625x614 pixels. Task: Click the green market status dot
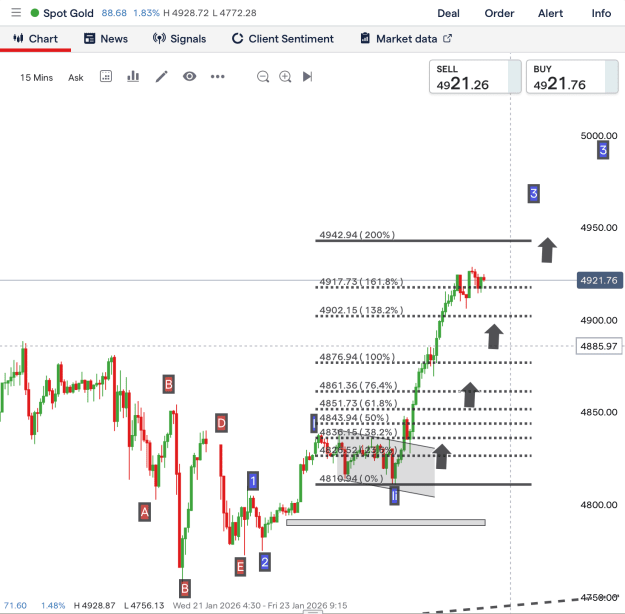click(x=35, y=13)
